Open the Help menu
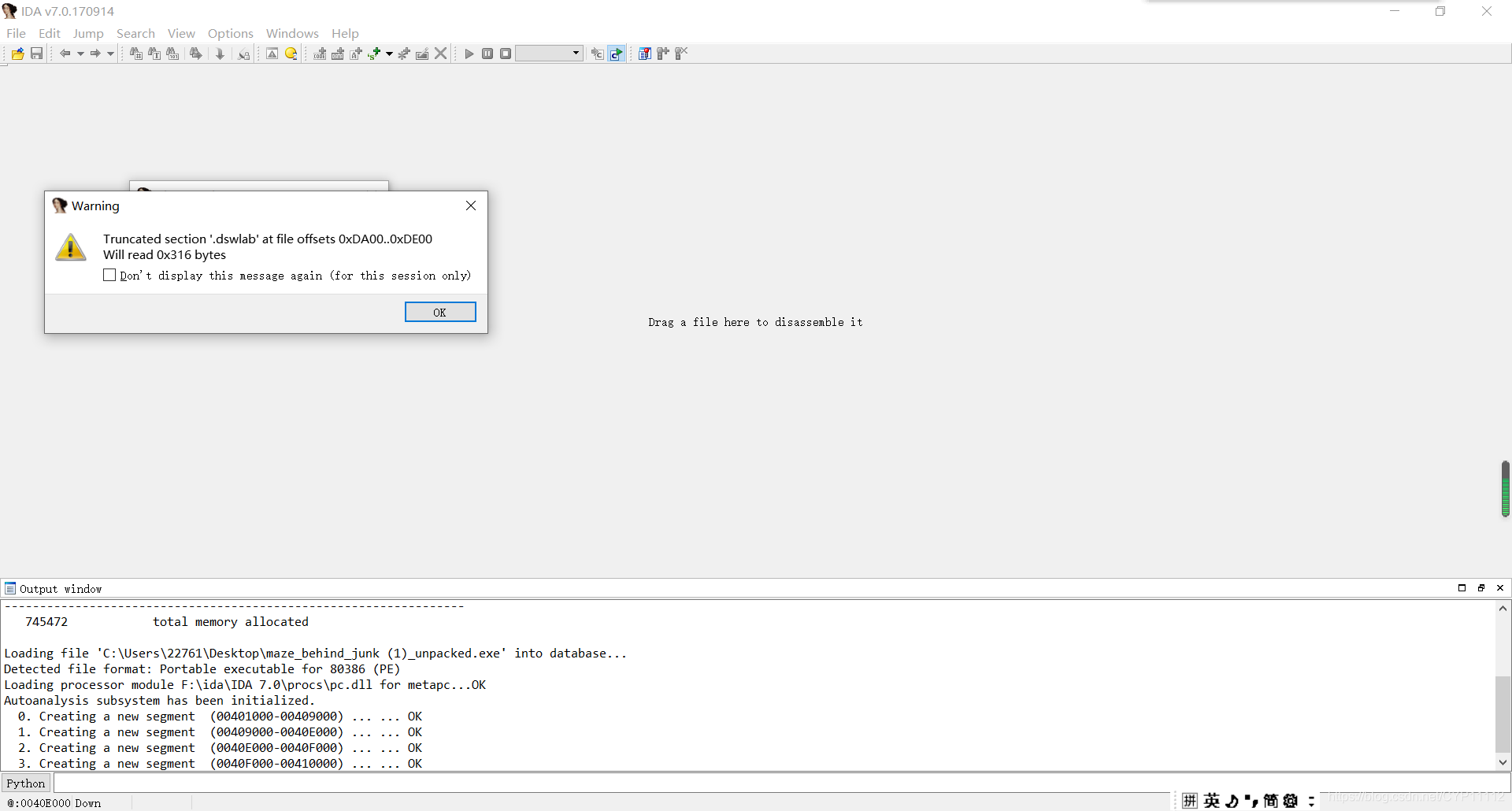 pos(345,33)
